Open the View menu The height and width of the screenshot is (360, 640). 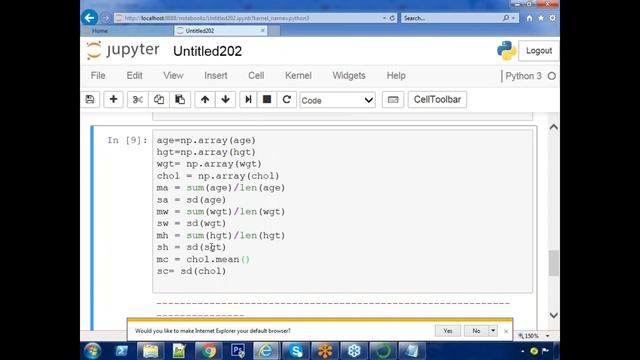(173, 76)
